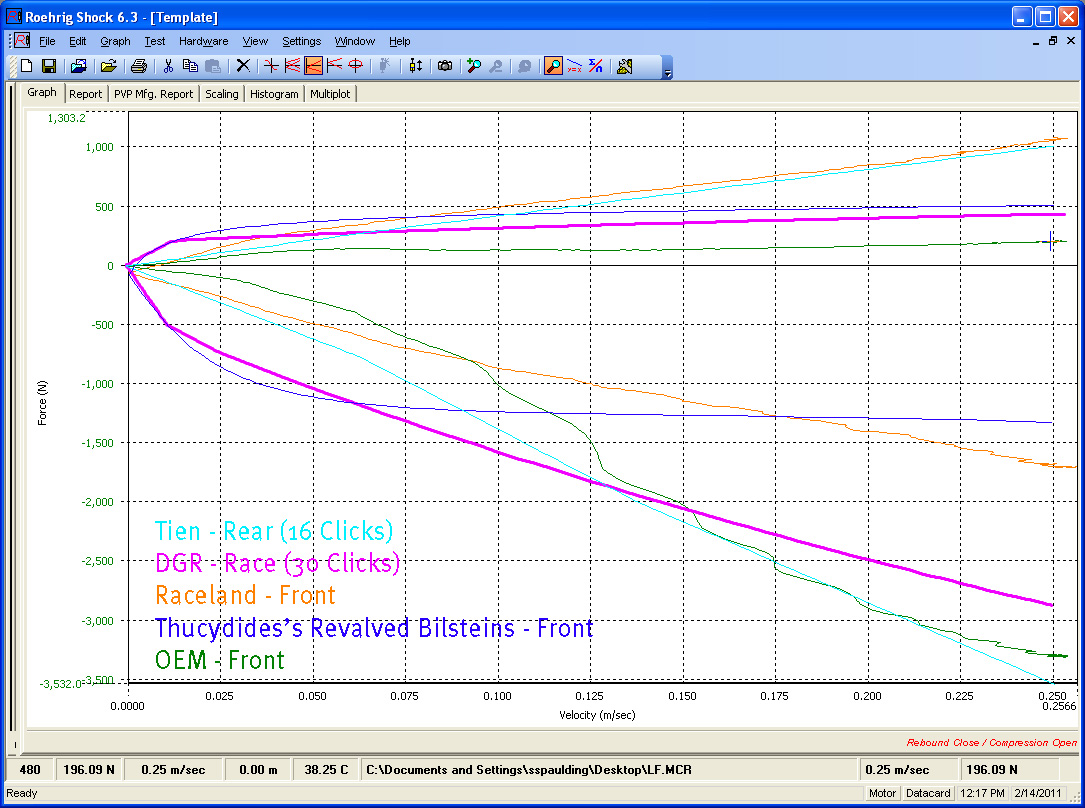Screen dimensions: 1085x808
Task: Click the open folder icon
Action: pyautogui.click(x=108, y=66)
